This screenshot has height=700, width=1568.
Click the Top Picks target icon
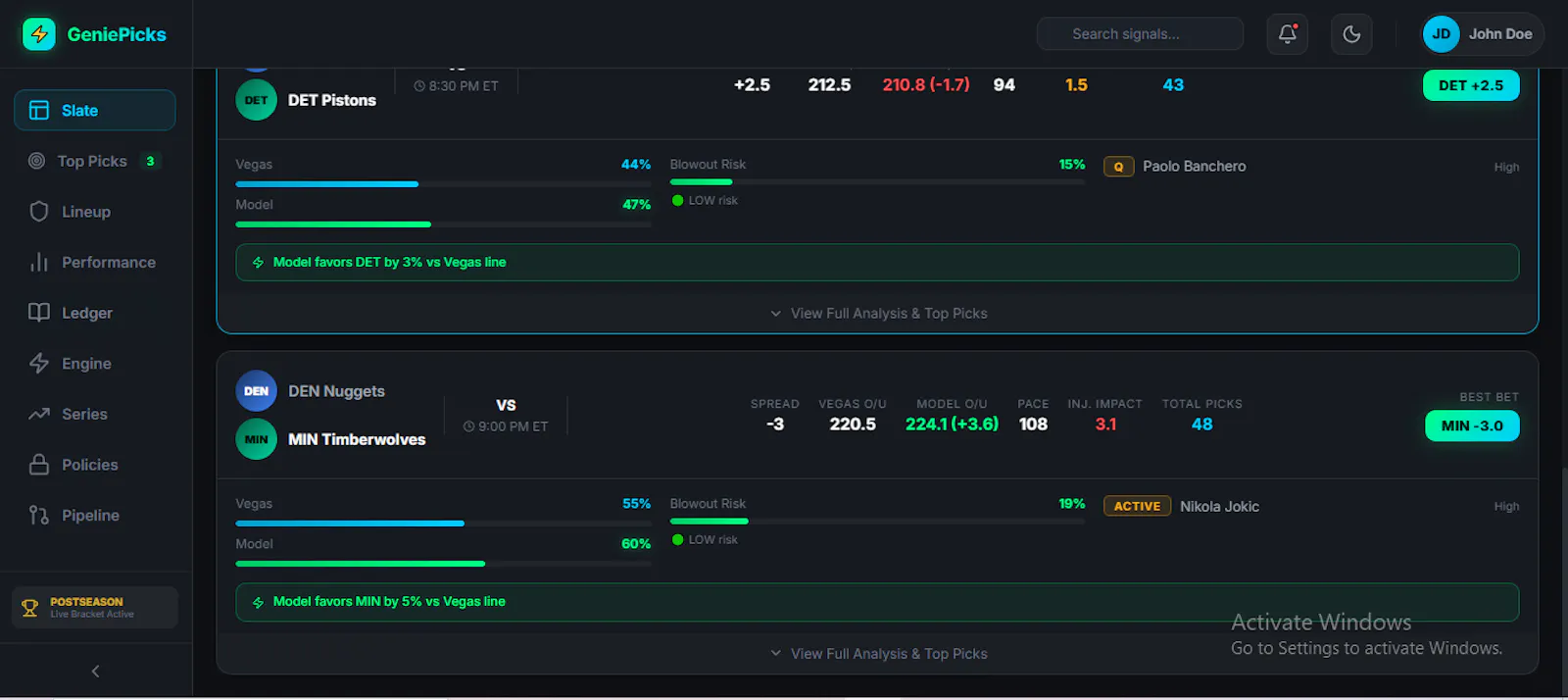pyautogui.click(x=37, y=161)
